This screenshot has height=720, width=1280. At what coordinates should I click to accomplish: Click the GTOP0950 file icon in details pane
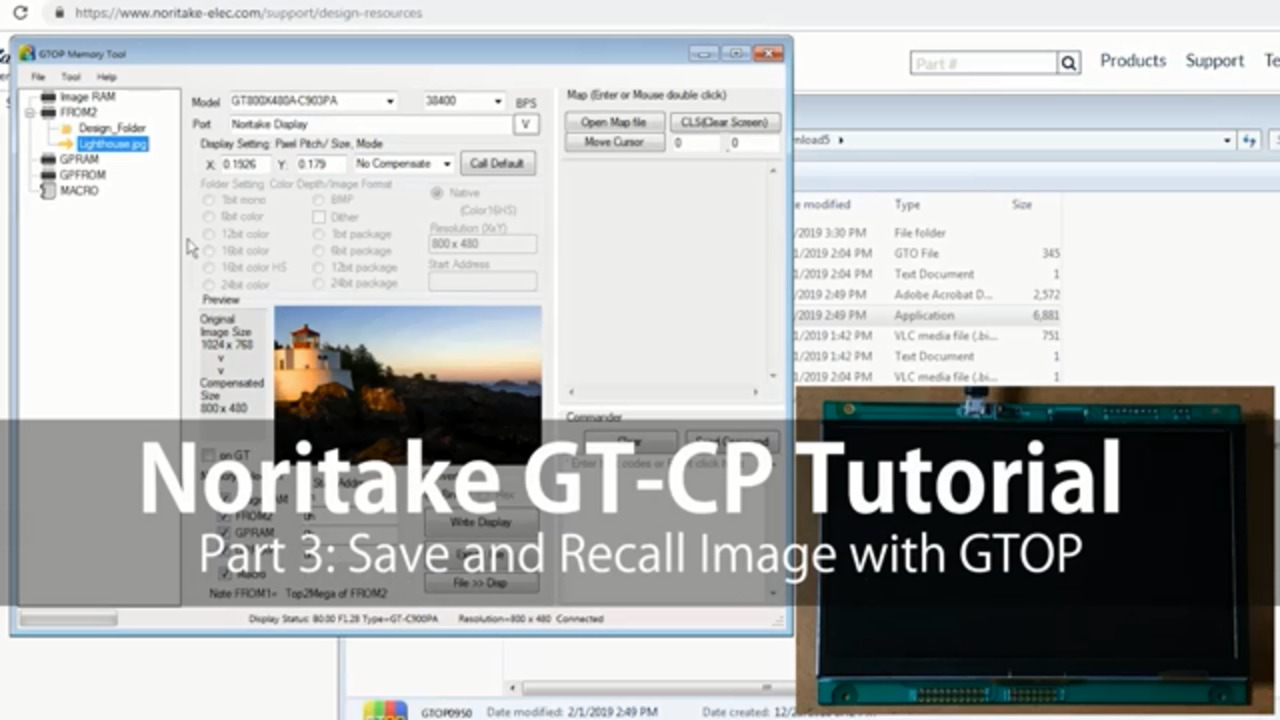coord(385,710)
